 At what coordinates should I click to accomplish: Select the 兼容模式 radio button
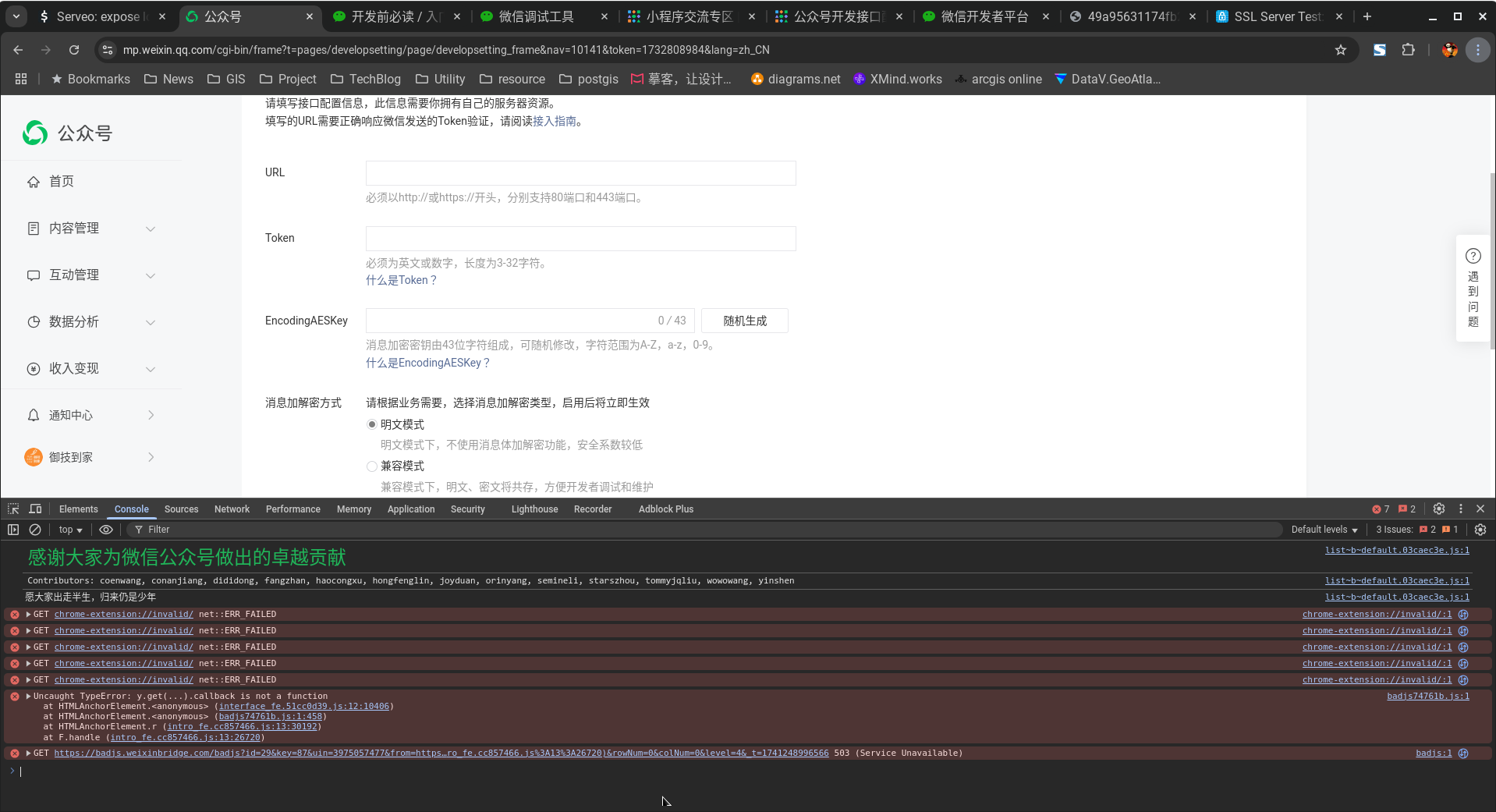372,466
